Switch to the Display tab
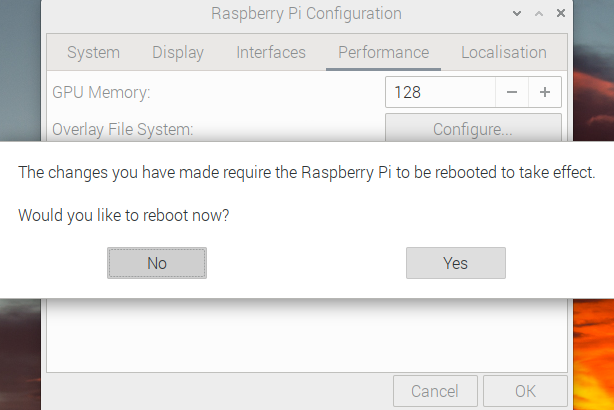 click(178, 53)
